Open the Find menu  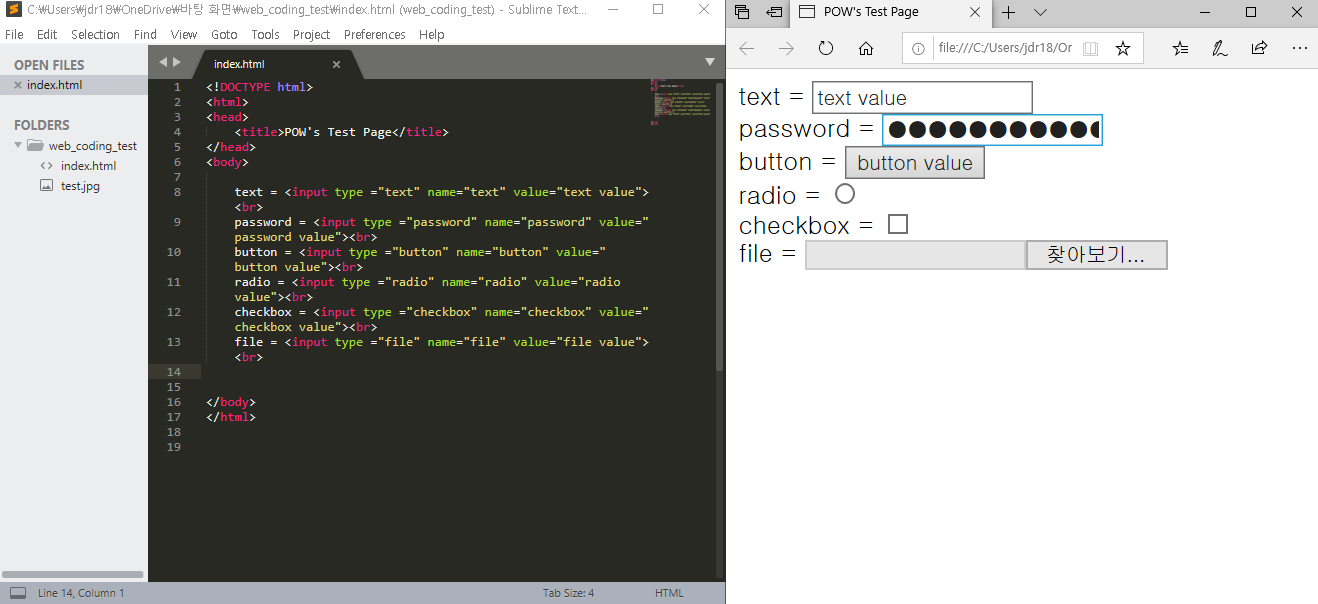[x=145, y=34]
